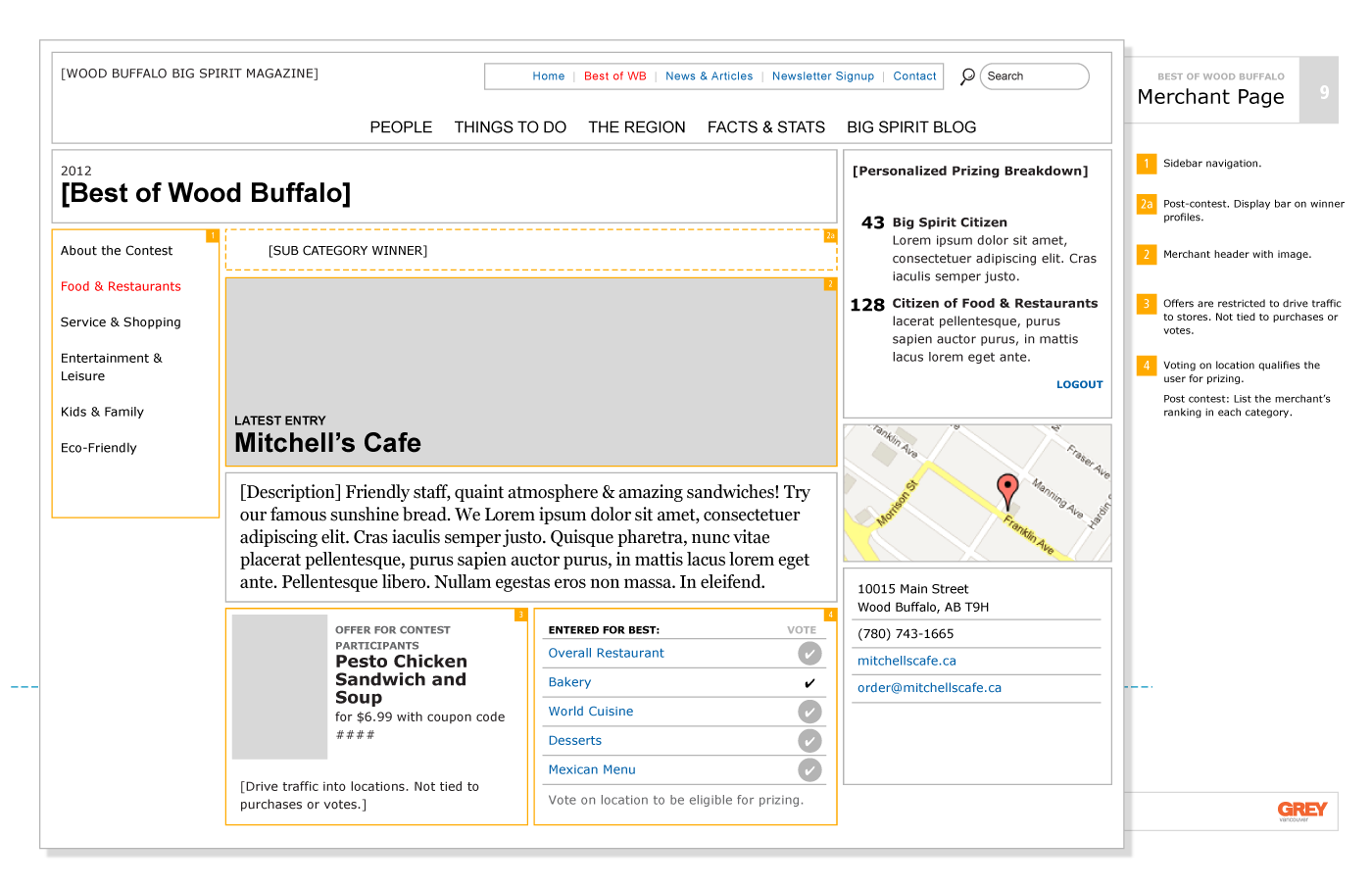Select About the Contest in sidebar
Image resolution: width=1372 pixels, height=888 pixels.
pyautogui.click(x=117, y=251)
